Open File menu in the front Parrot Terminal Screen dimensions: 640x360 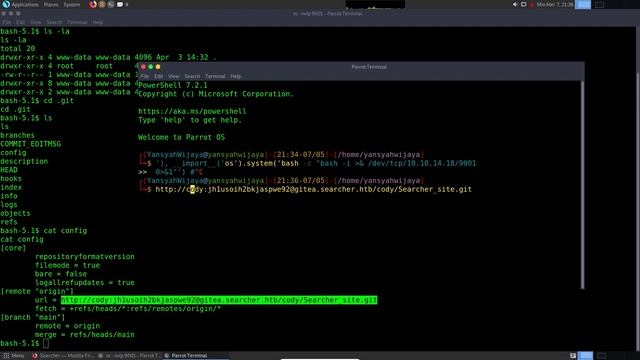pos(145,76)
